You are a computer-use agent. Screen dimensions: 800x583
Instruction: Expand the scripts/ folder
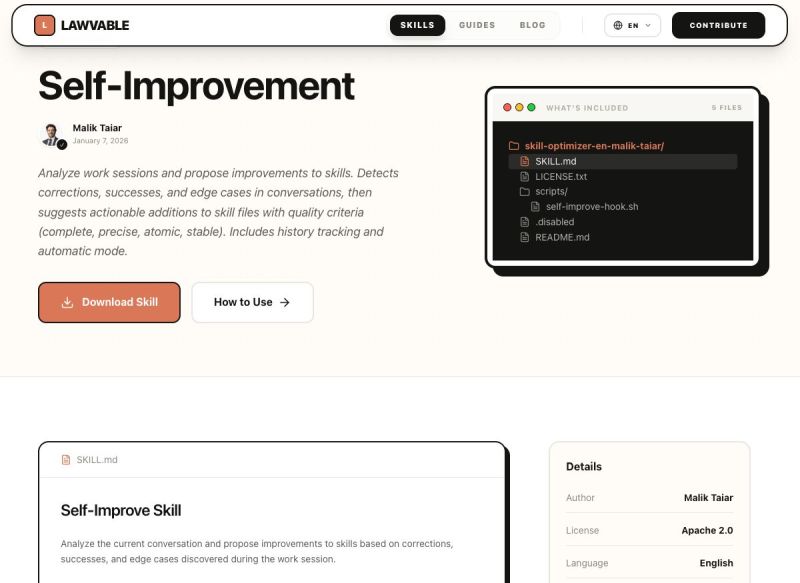pos(551,191)
